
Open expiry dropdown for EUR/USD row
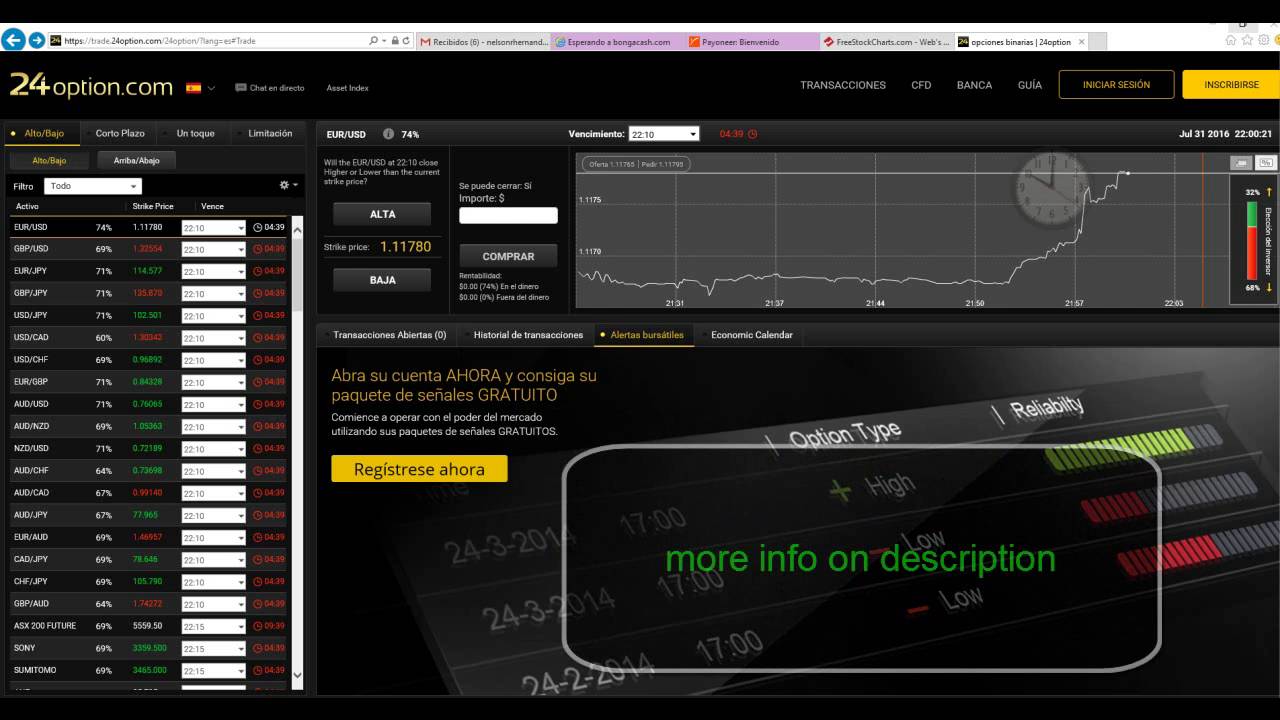213,227
